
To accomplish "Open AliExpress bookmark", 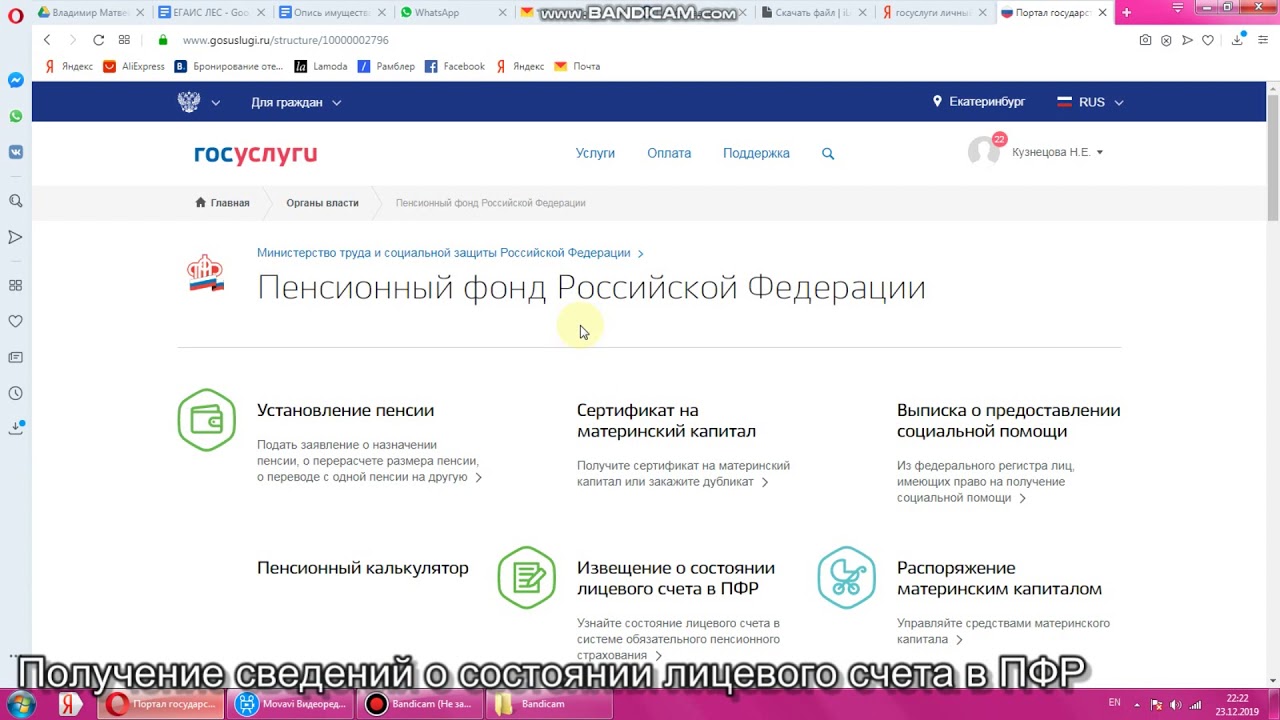I will pos(134,67).
